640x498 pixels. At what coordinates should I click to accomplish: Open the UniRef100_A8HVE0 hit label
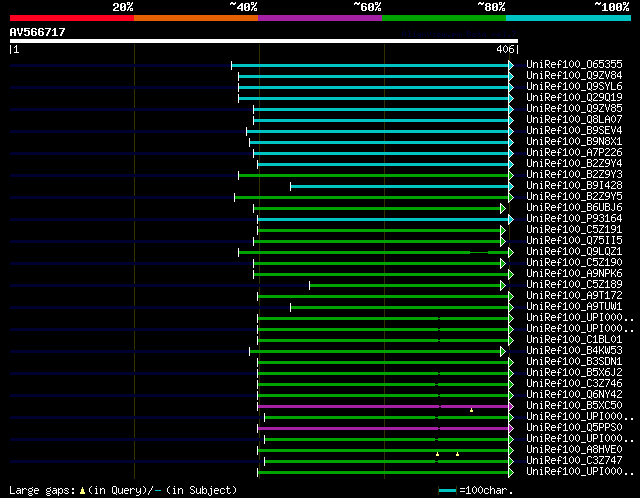[x=574, y=449]
